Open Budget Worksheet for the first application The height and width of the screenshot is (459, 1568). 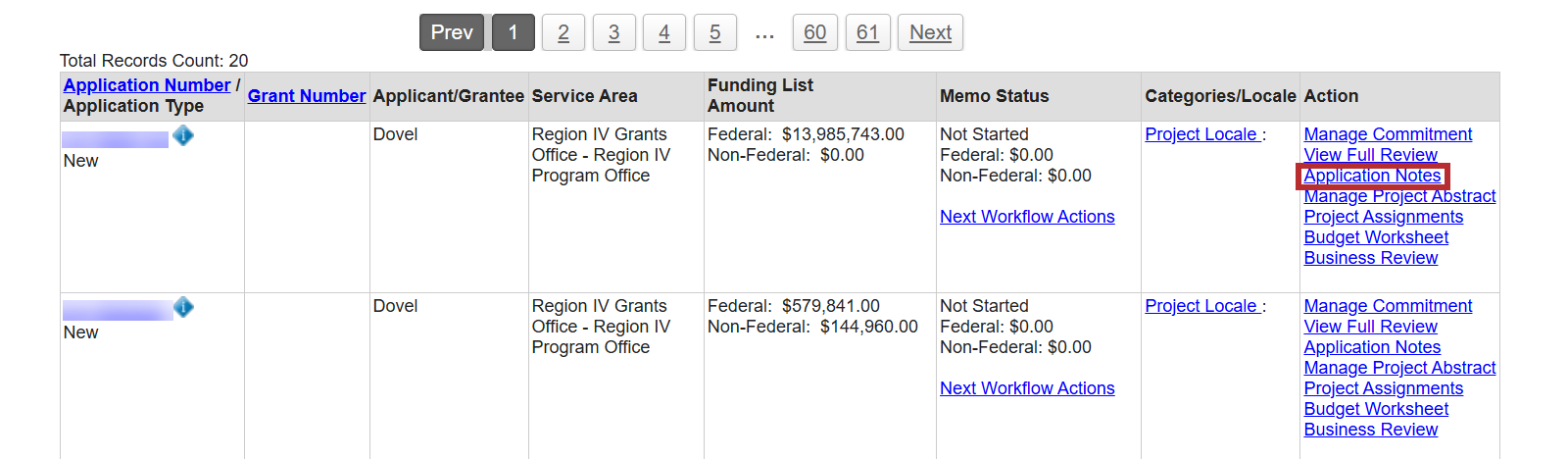pos(1376,237)
